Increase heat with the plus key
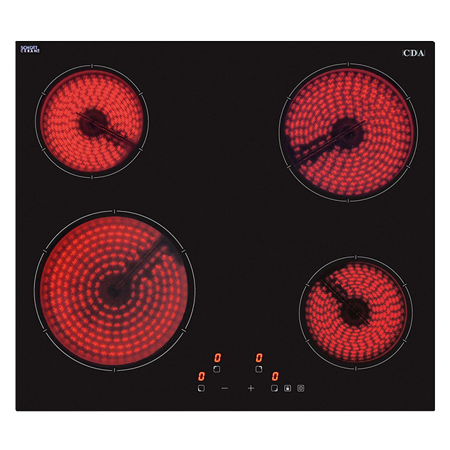 click(x=251, y=388)
